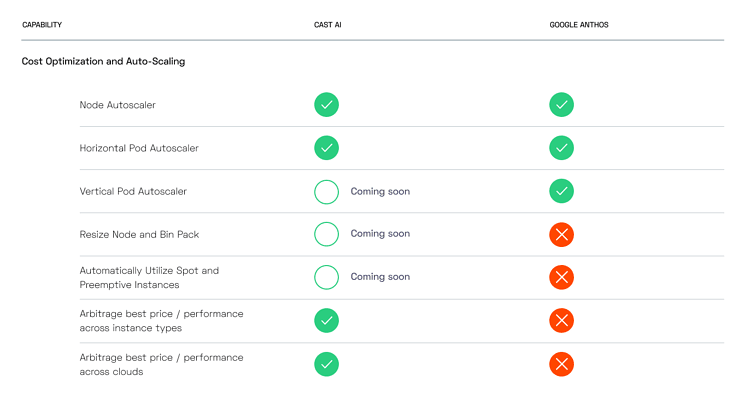
Task: Click the CAPABILITY column header
Action: click(x=42, y=25)
